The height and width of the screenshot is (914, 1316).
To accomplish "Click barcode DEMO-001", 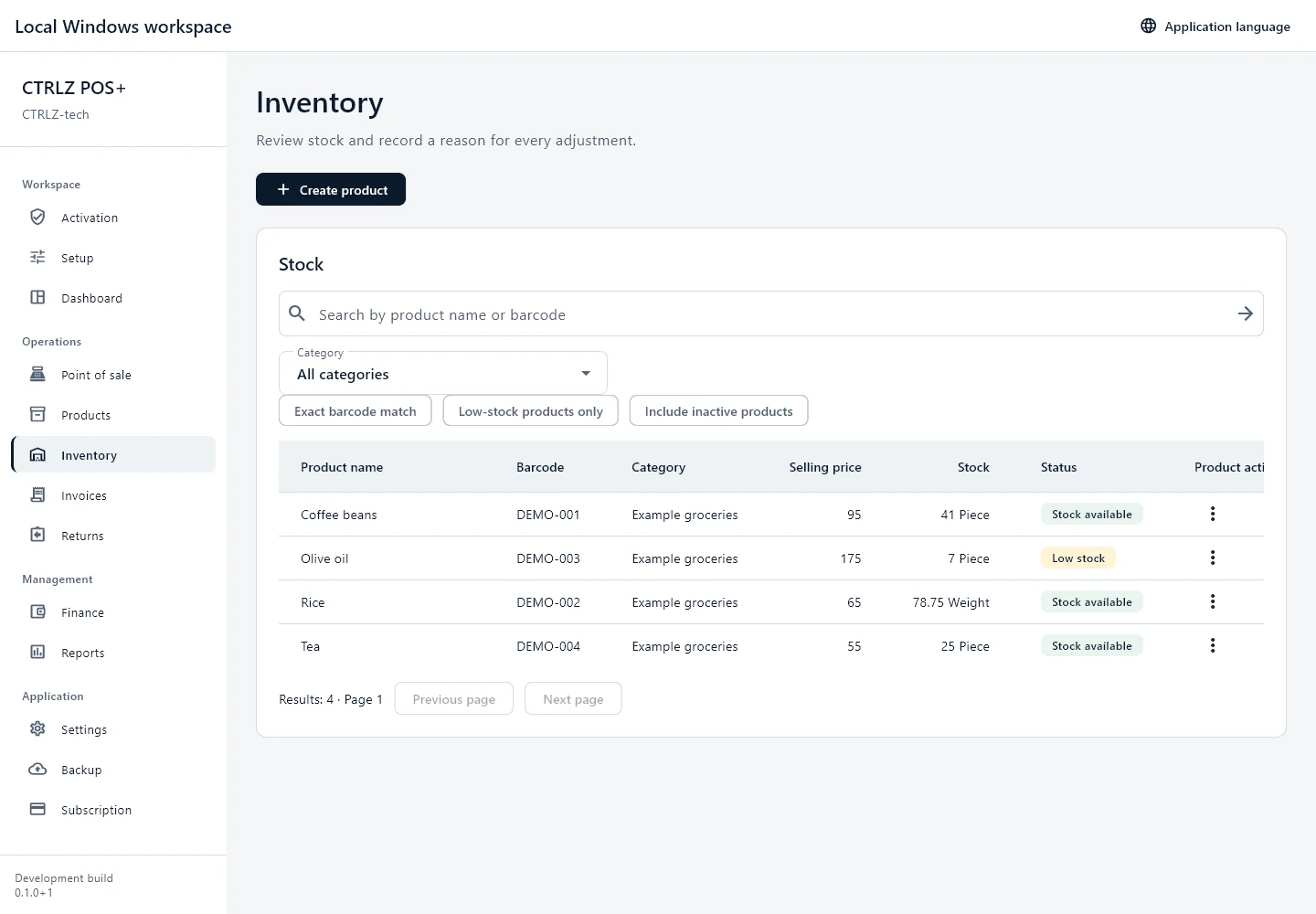I will 548,515.
